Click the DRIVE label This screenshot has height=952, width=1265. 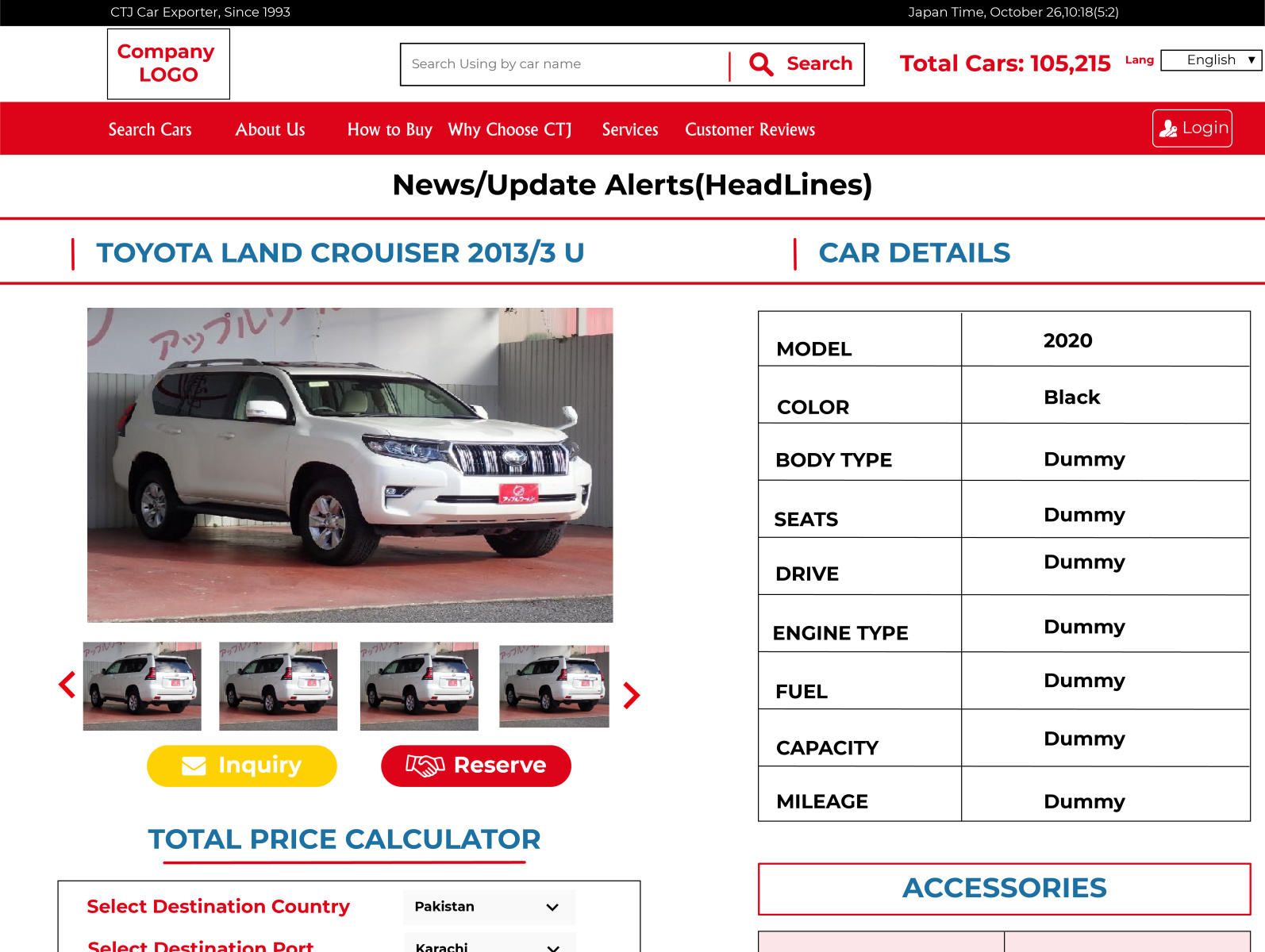(x=806, y=574)
